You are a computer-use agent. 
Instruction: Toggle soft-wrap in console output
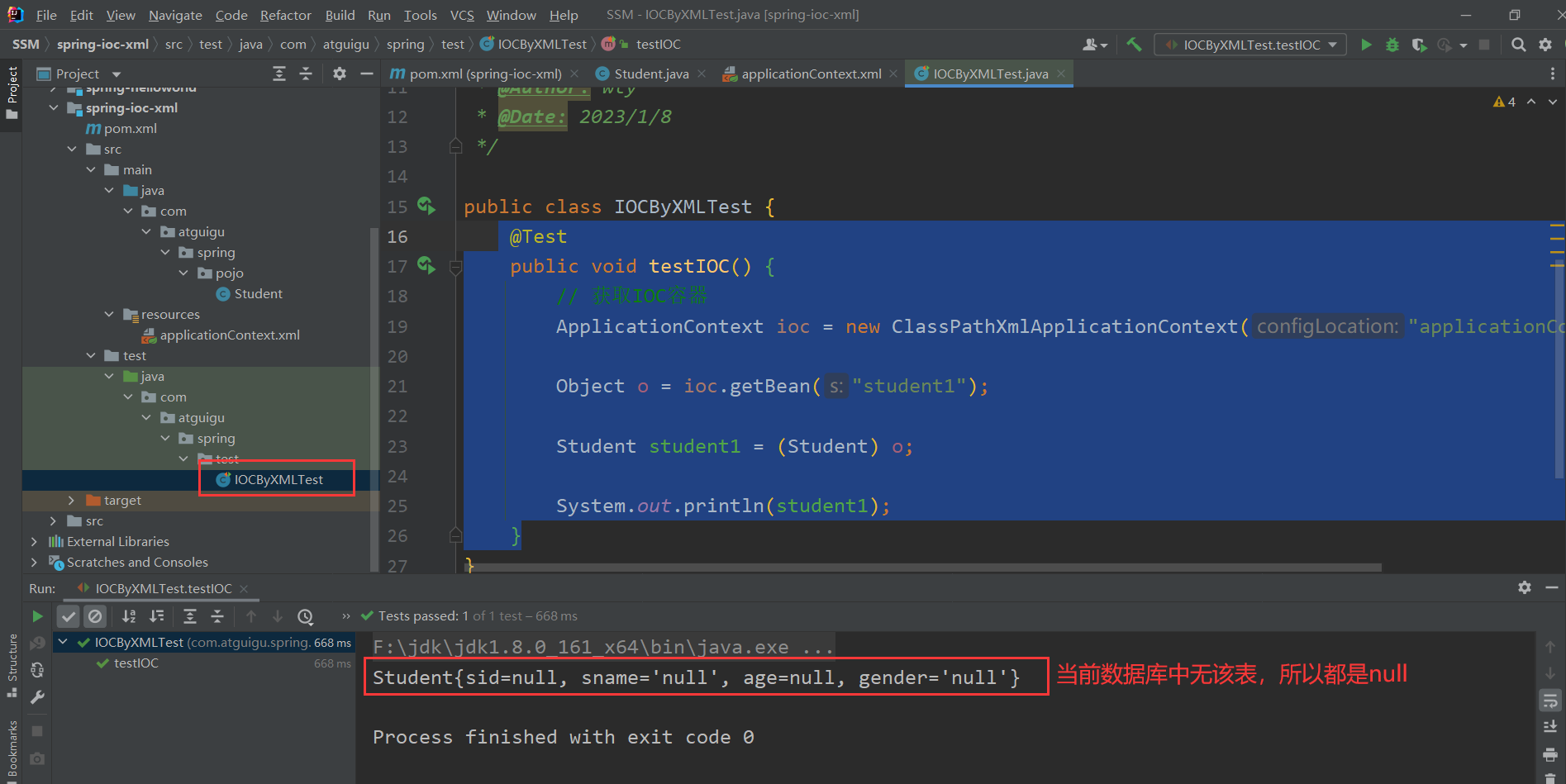pos(1550,701)
